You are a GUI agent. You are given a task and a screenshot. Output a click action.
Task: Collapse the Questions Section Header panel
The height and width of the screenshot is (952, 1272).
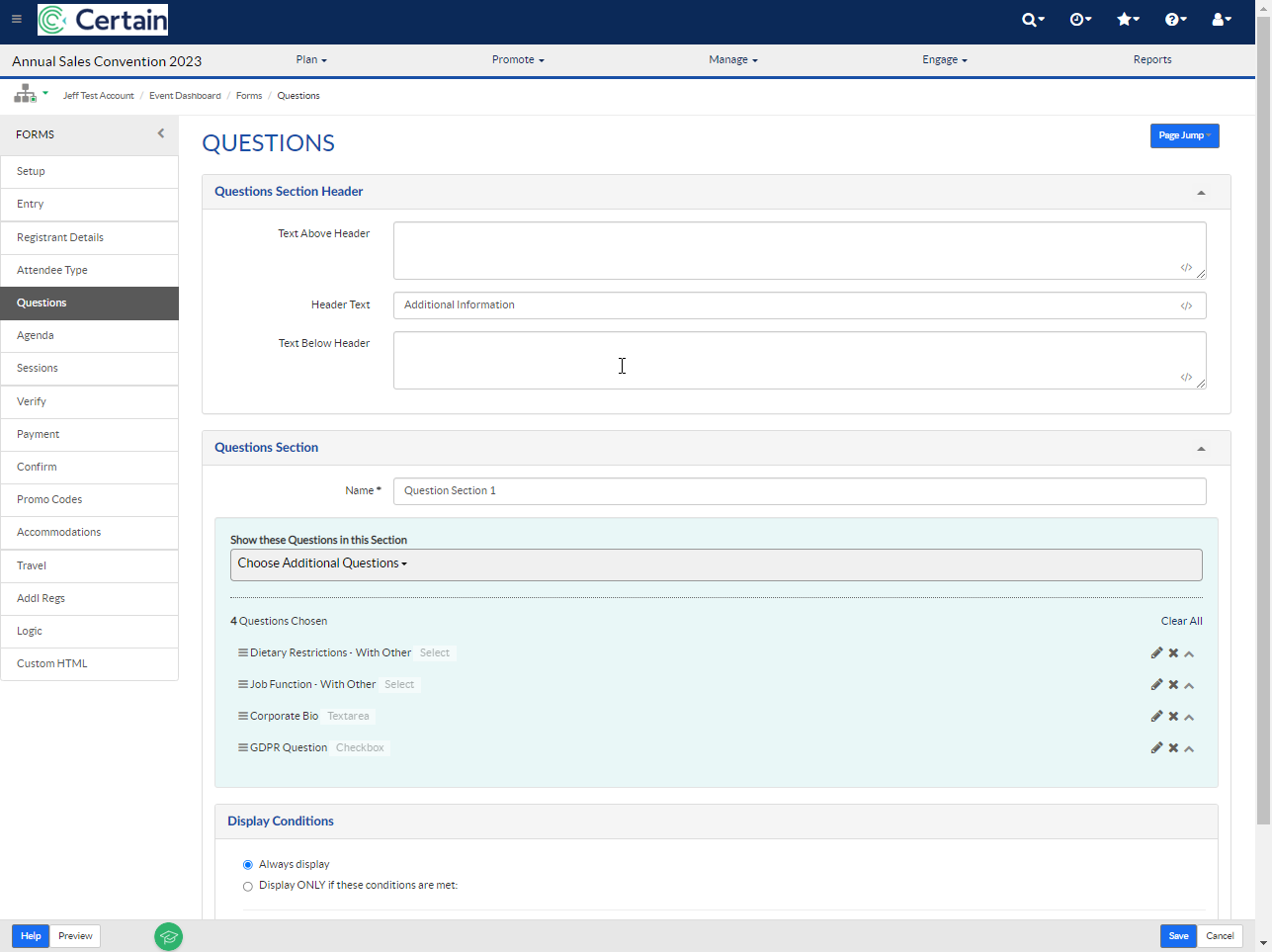pyautogui.click(x=1201, y=193)
